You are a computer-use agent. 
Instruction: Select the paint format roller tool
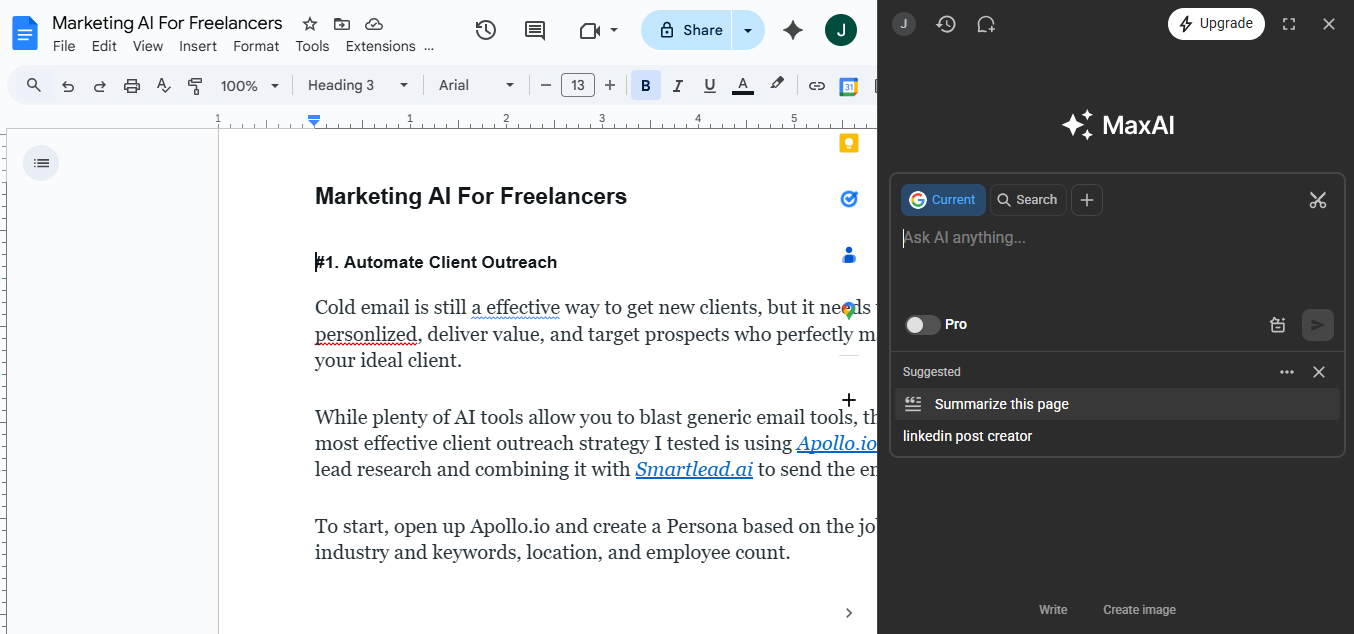[x=195, y=86]
